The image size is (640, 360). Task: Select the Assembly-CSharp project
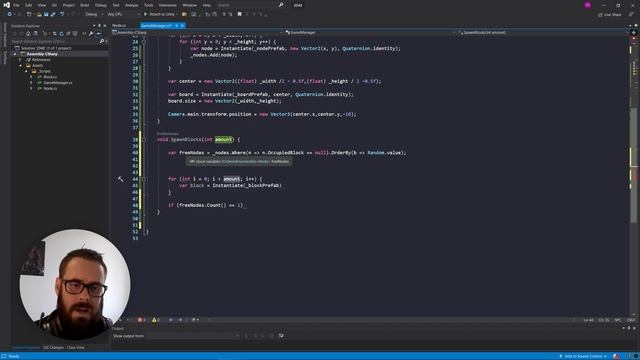point(42,54)
